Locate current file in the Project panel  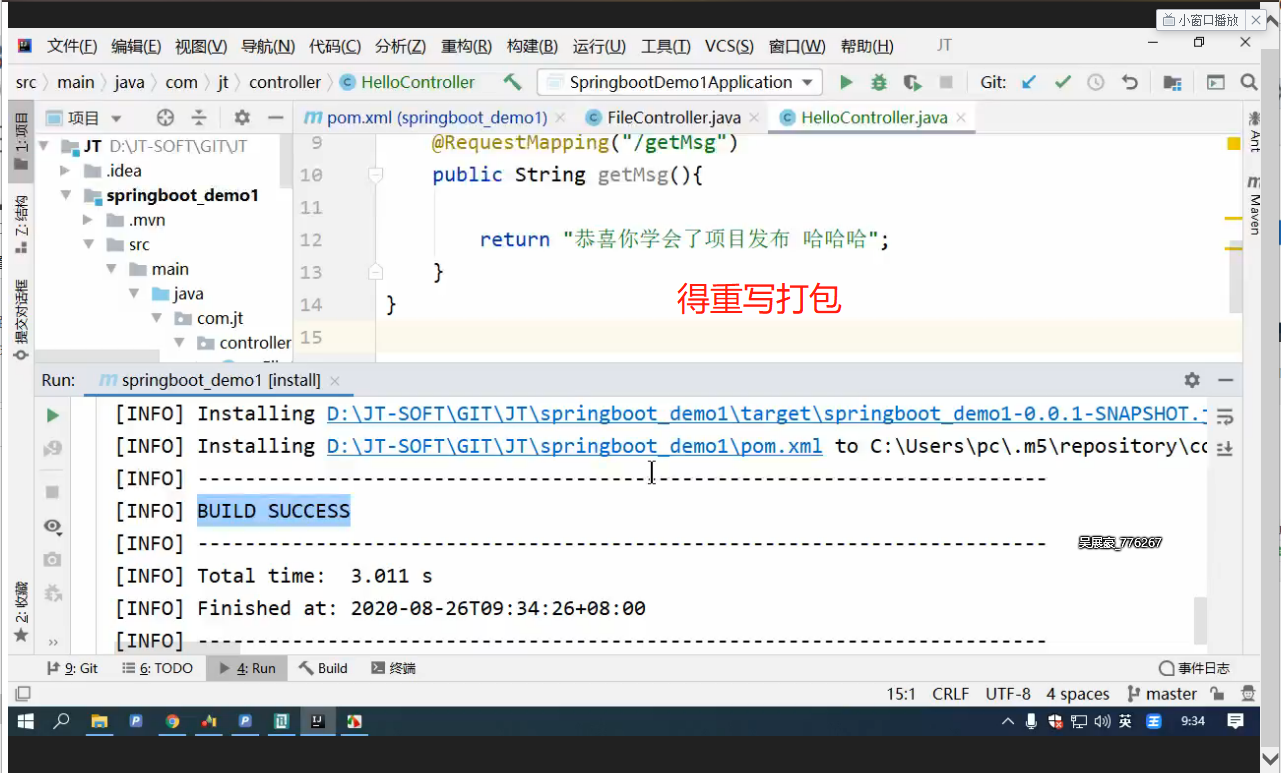tap(165, 118)
